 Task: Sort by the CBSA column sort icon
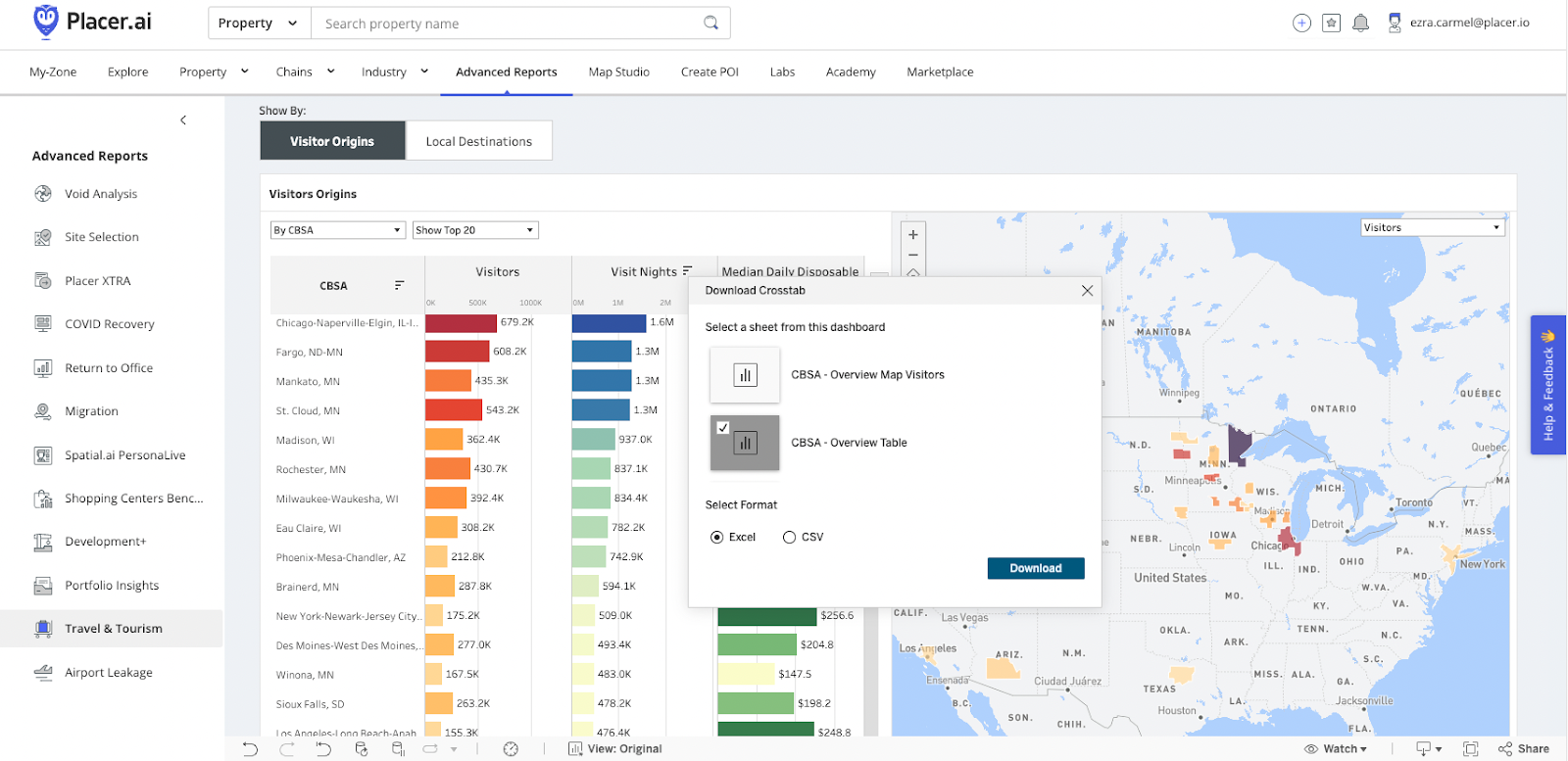399,286
